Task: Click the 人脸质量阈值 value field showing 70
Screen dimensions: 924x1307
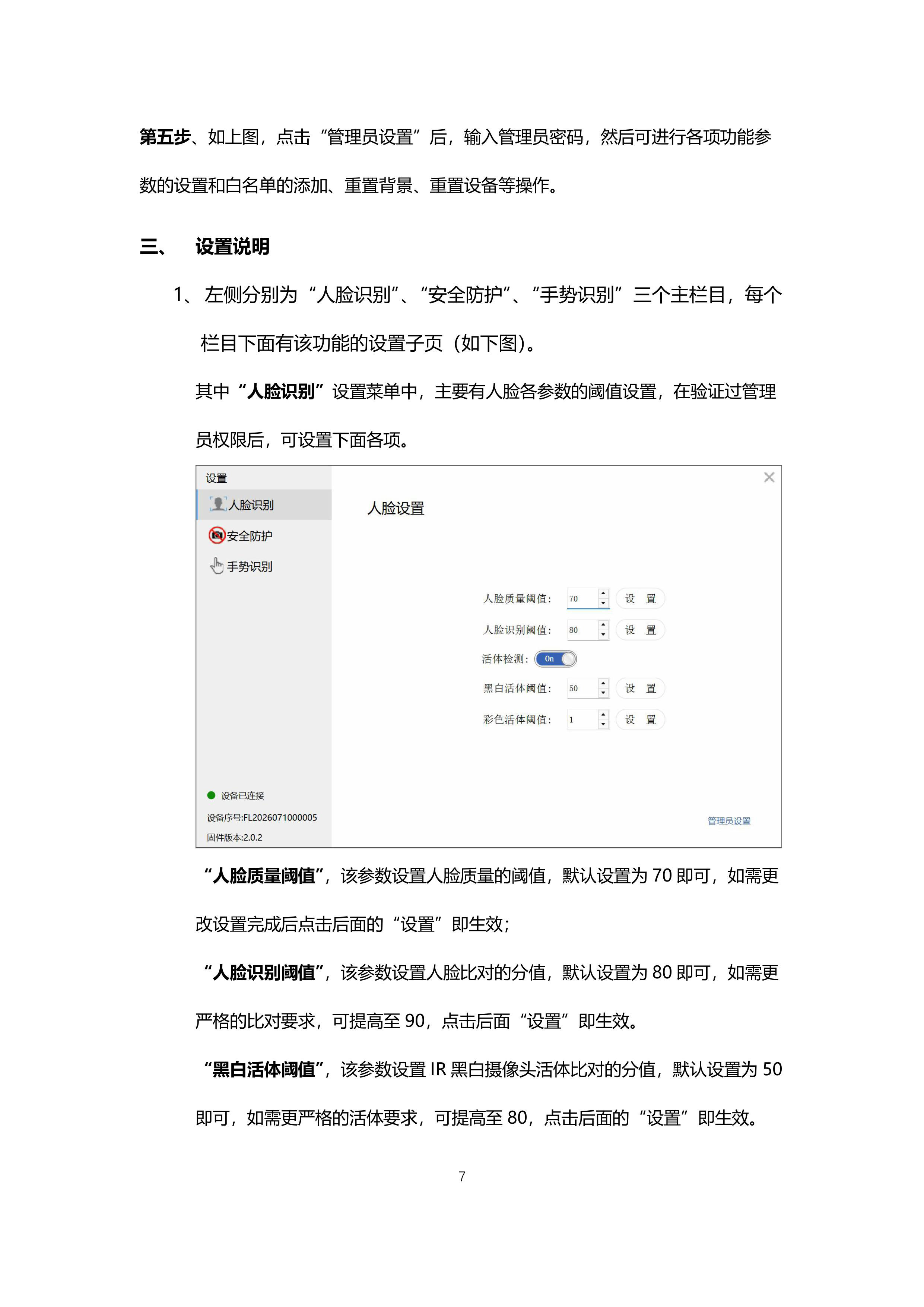Action: pos(582,599)
